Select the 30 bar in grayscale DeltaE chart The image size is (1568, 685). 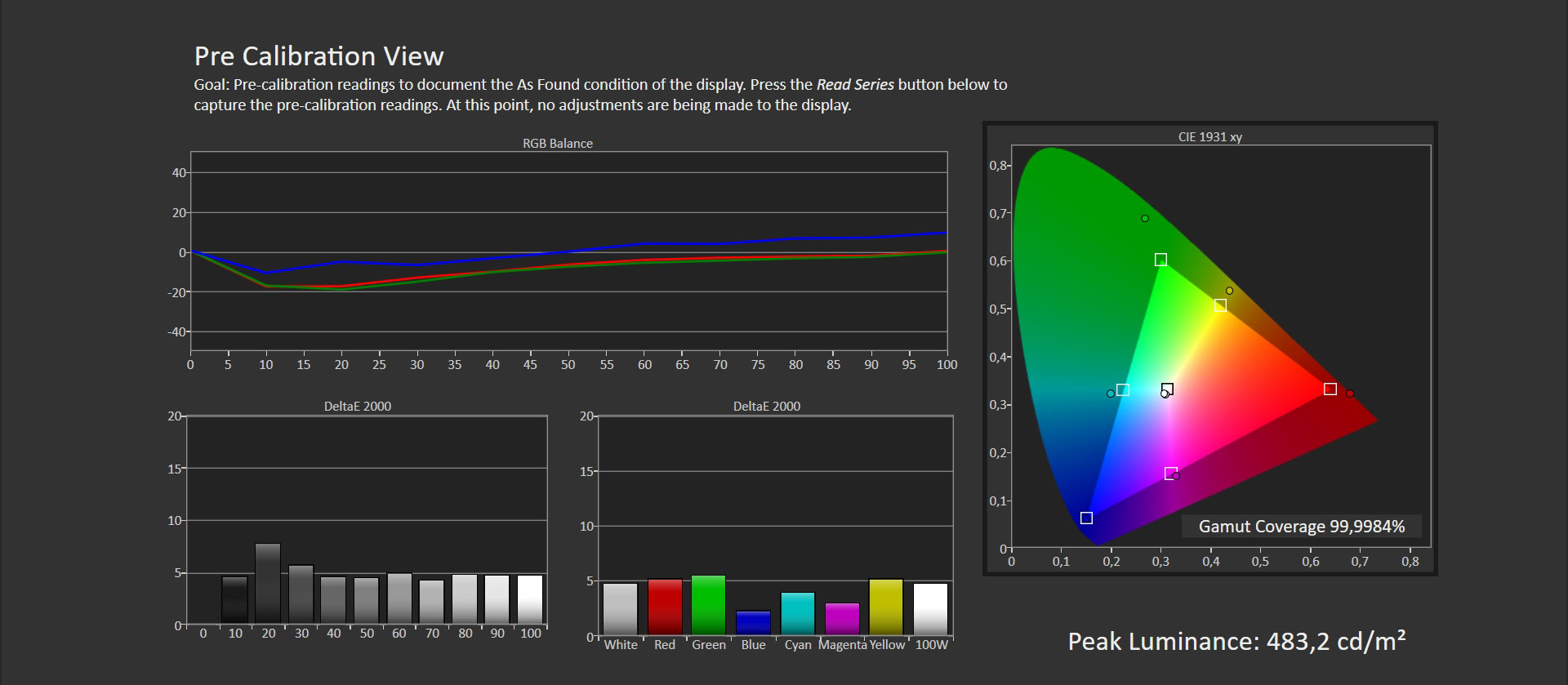click(301, 594)
